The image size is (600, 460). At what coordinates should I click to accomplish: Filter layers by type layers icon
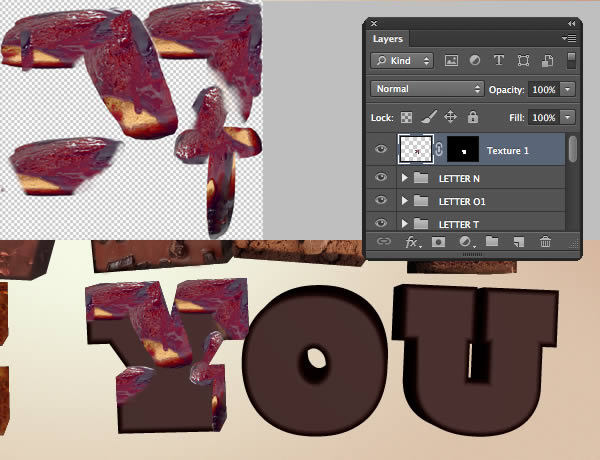click(499, 60)
